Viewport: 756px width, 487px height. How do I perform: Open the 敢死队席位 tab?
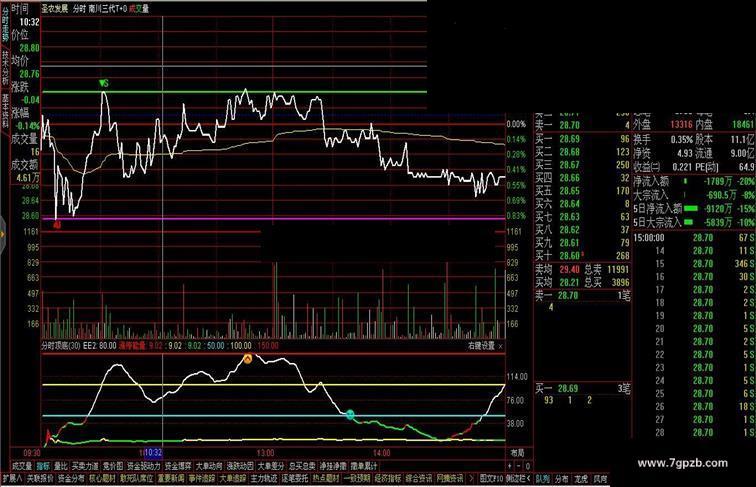[136, 479]
